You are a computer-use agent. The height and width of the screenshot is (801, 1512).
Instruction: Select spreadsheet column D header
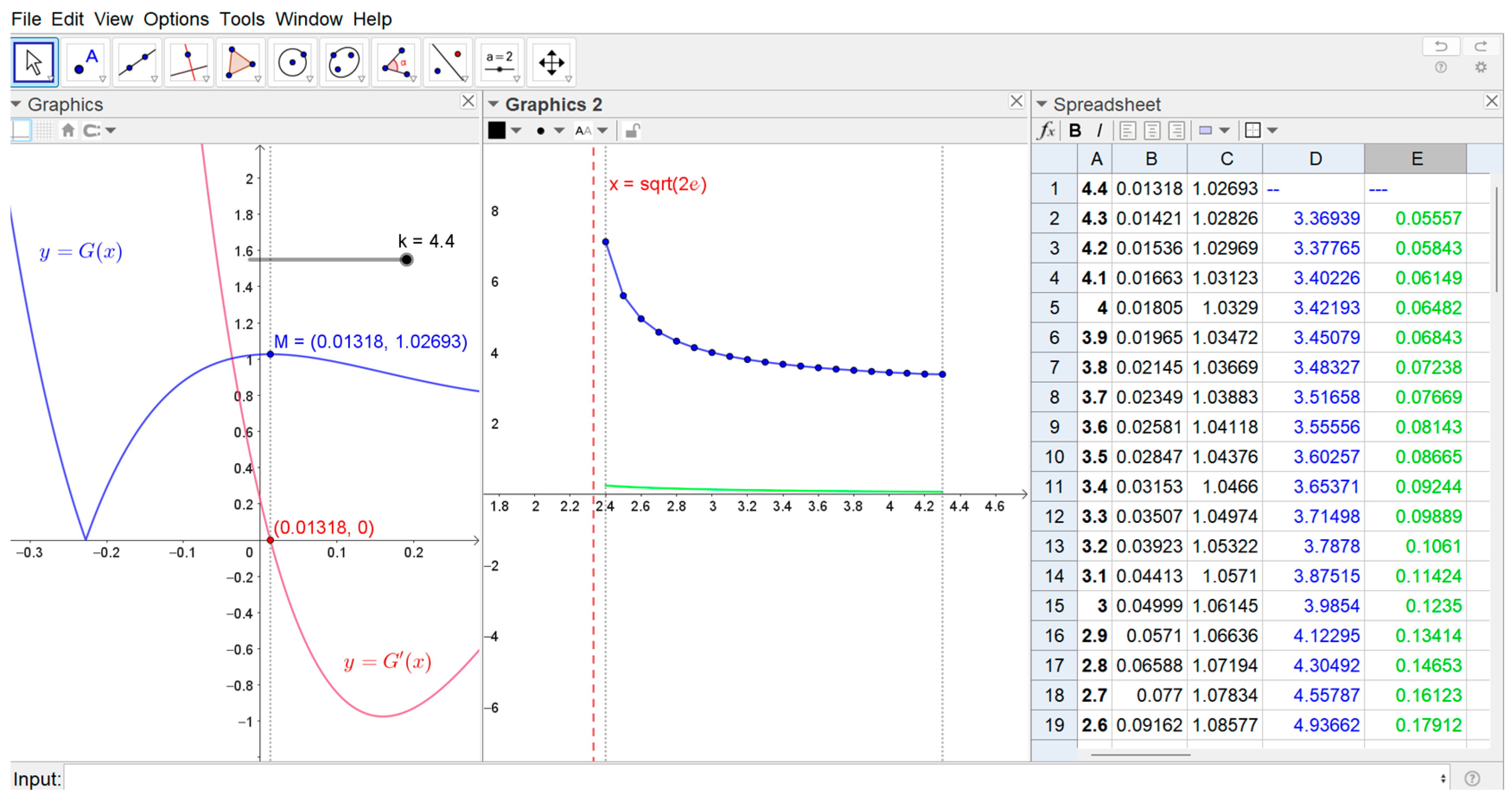[x=1314, y=159]
